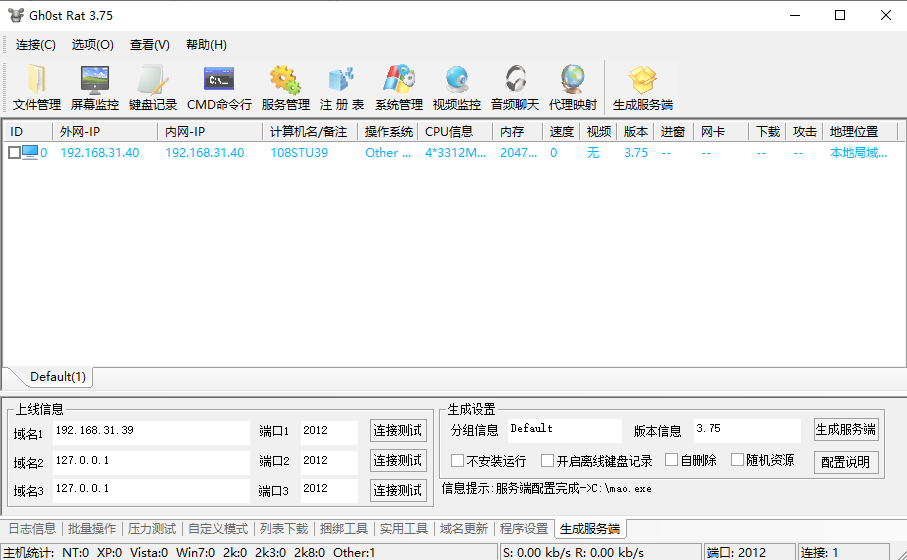Open the 代理映射 globe icon
The width and height of the screenshot is (907, 560).
572,87
